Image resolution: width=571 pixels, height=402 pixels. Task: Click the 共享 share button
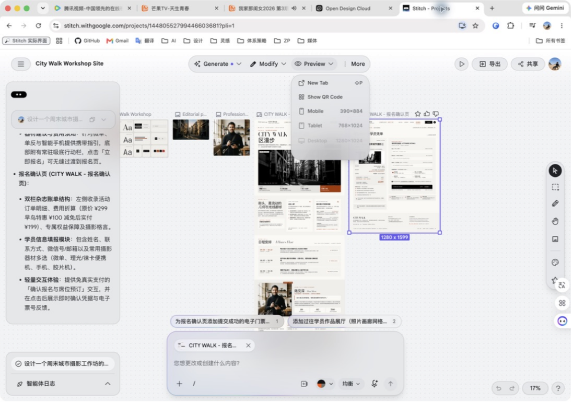click(x=528, y=64)
